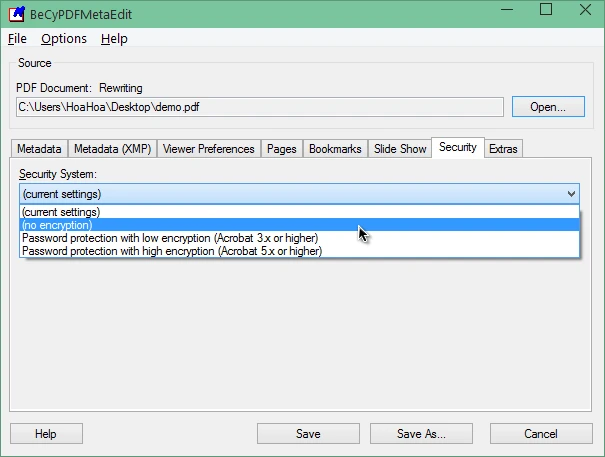
Task: Select high encryption (Acrobat 5.x or higher)
Action: [299, 251]
